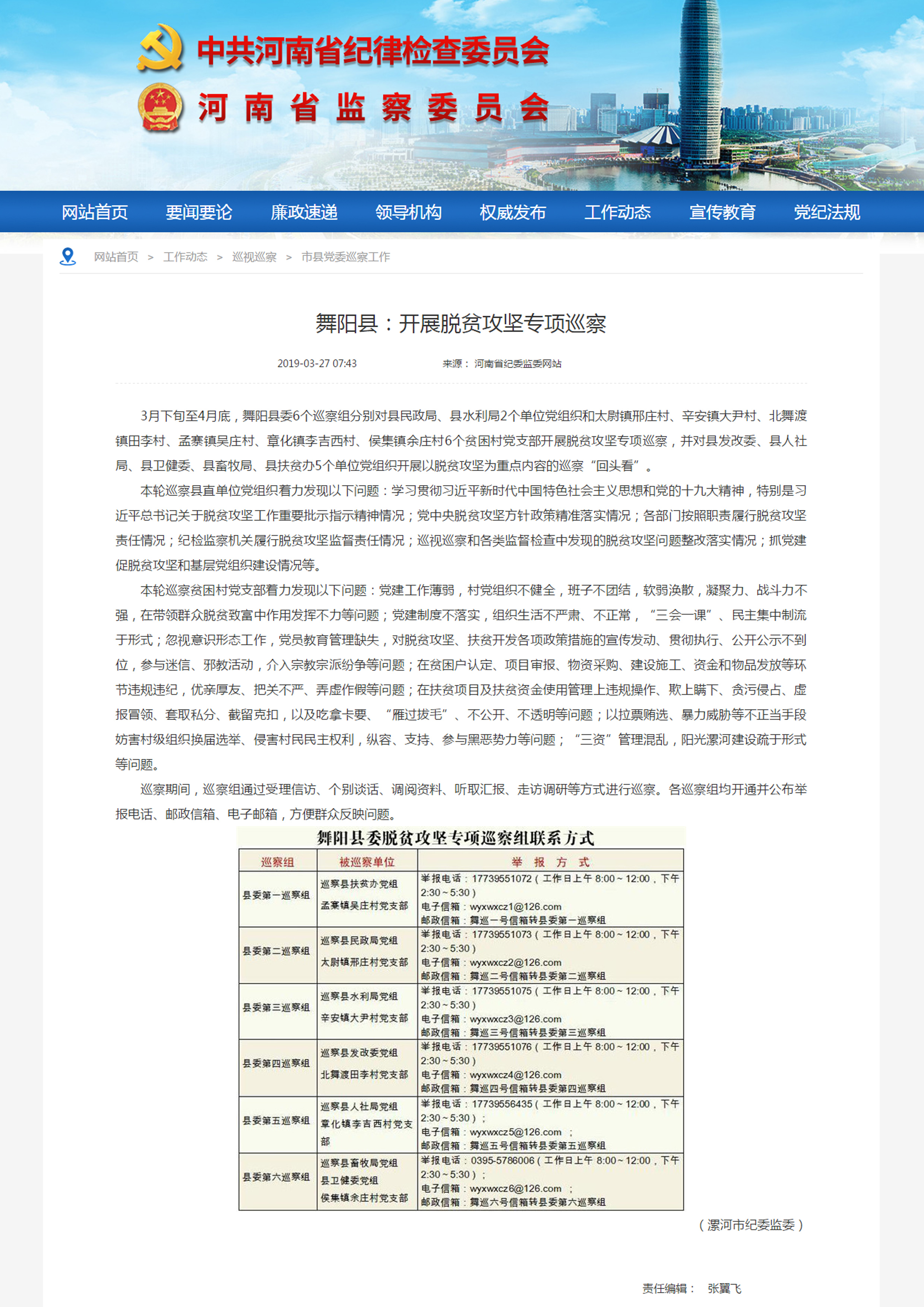
Task: Click the 巡察县扶贫办党组 cell
Action: (359, 883)
